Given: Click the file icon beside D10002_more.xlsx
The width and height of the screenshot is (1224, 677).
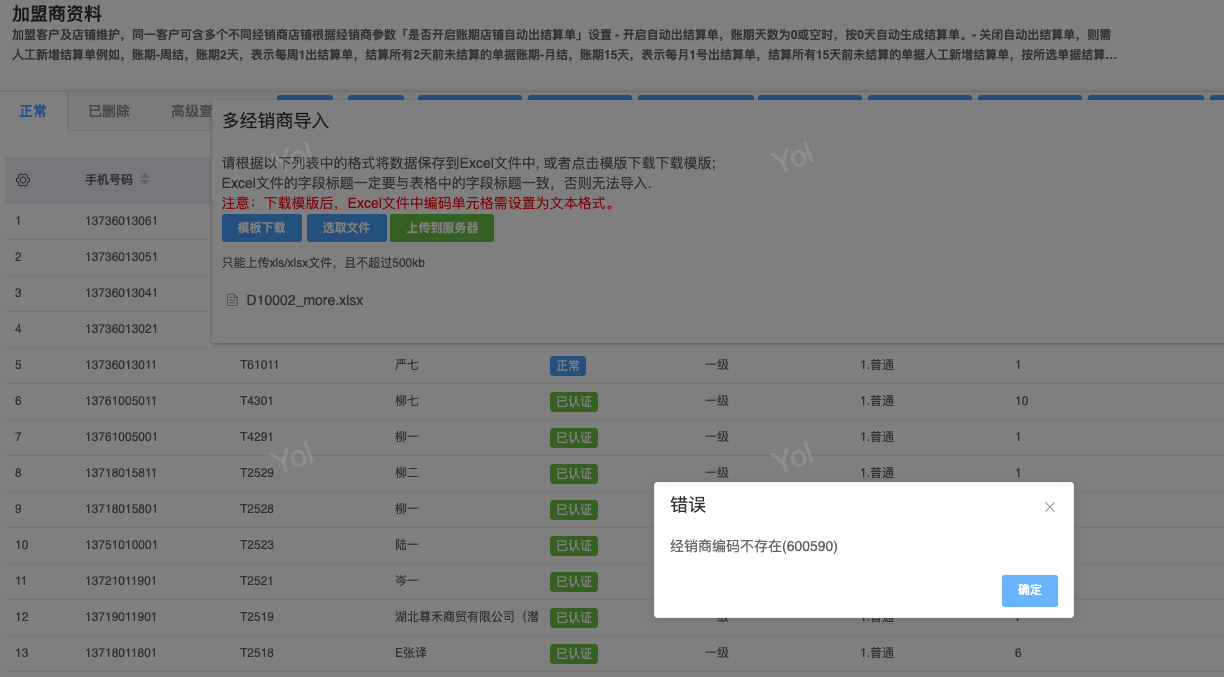Looking at the screenshot, I should (x=233, y=300).
